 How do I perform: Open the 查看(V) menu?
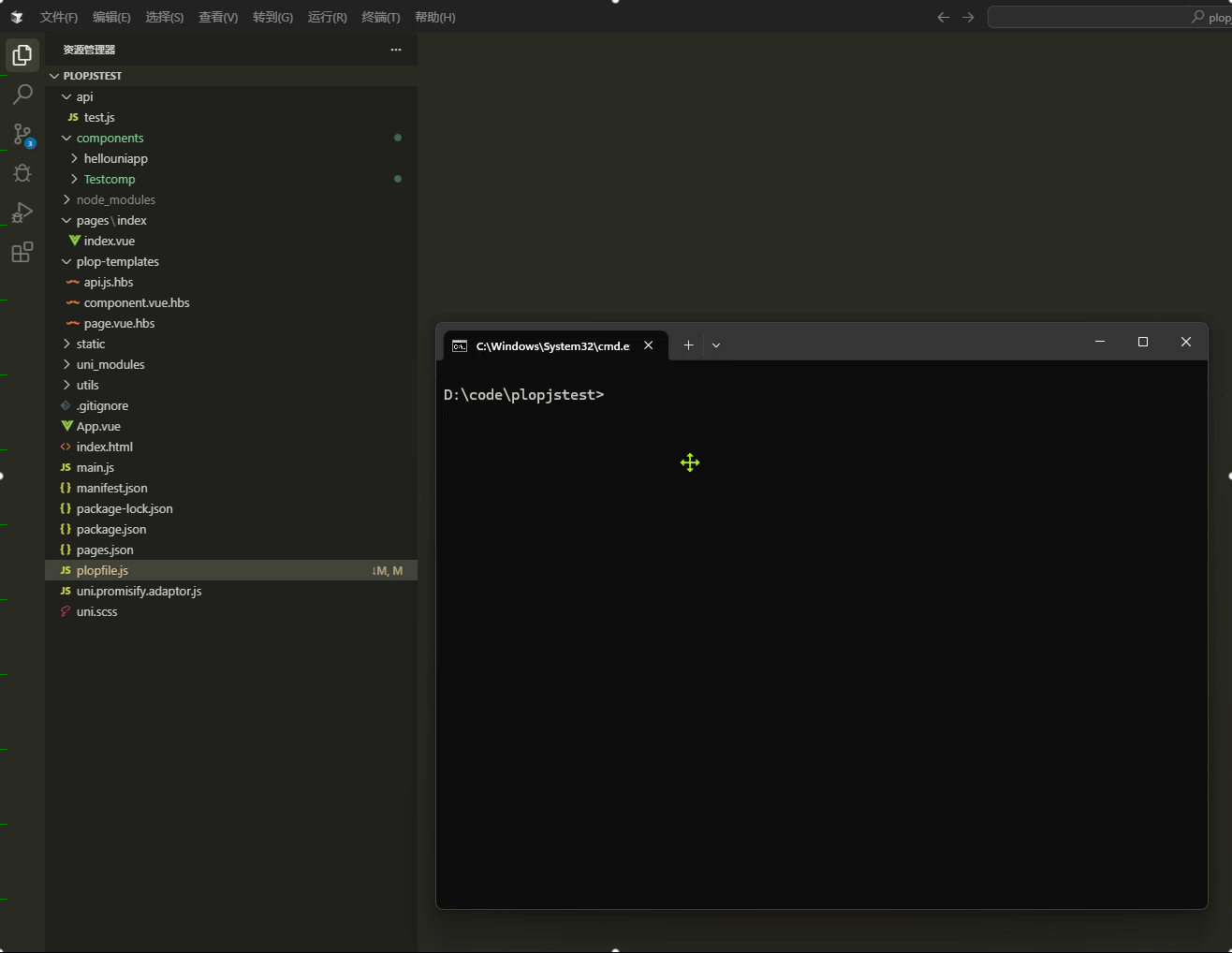tap(218, 16)
